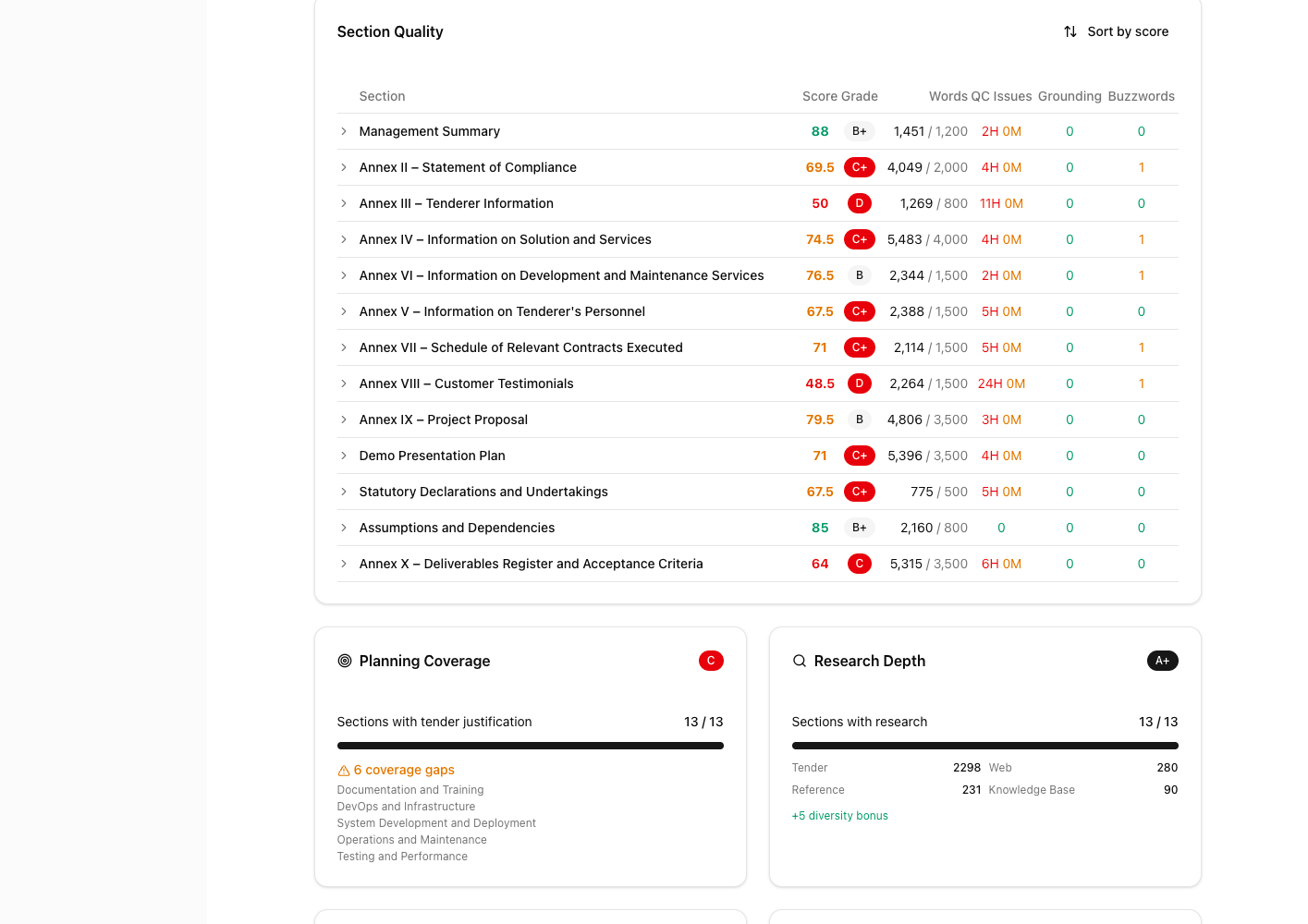Viewport: 1308px width, 924px height.
Task: Click the Score column header
Action: pos(820,96)
